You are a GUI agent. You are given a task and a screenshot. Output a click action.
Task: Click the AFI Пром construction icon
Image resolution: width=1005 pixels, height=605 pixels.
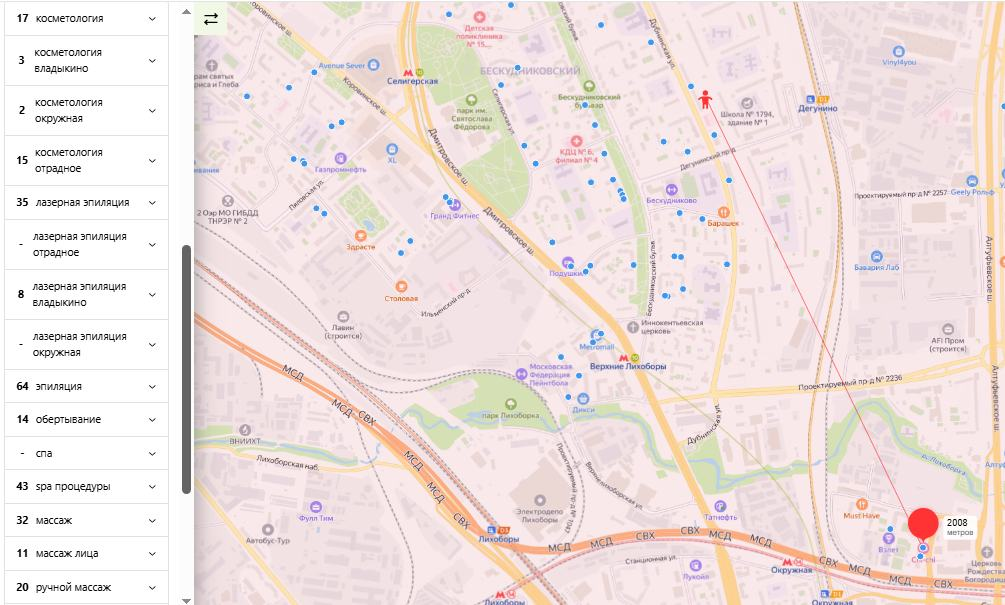tap(947, 330)
